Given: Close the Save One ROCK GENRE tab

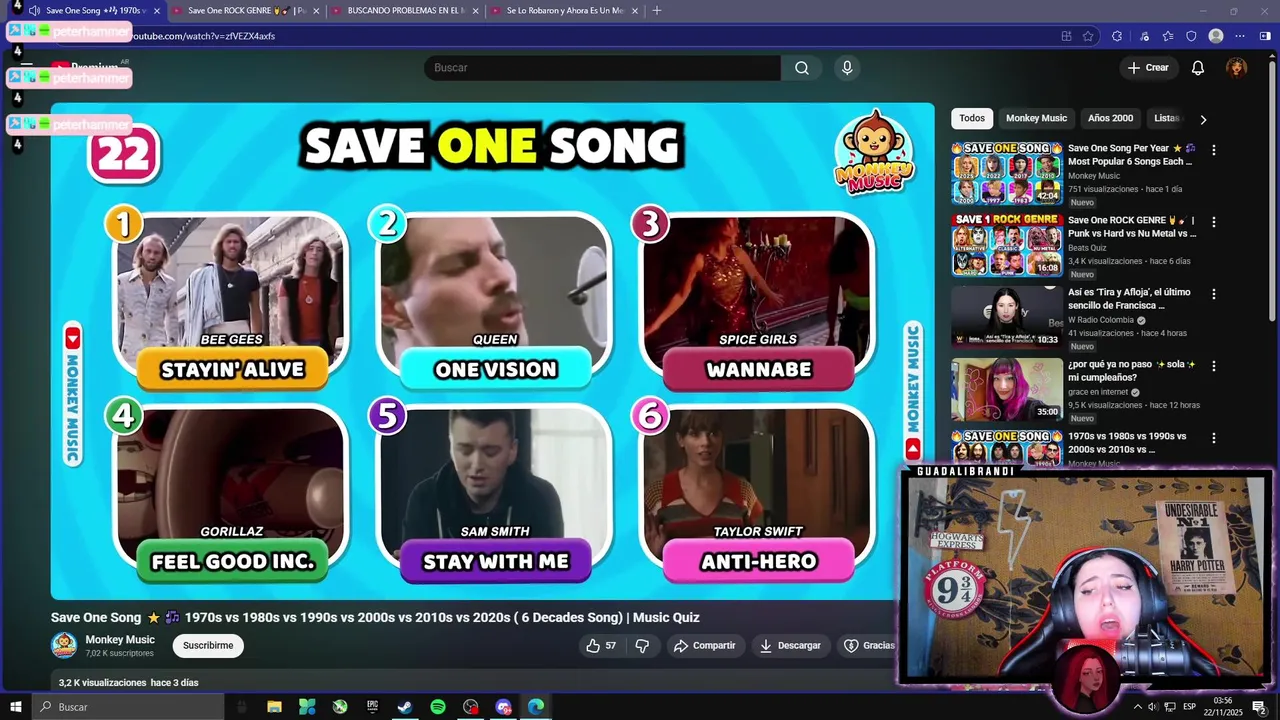Looking at the screenshot, I should tap(317, 11).
